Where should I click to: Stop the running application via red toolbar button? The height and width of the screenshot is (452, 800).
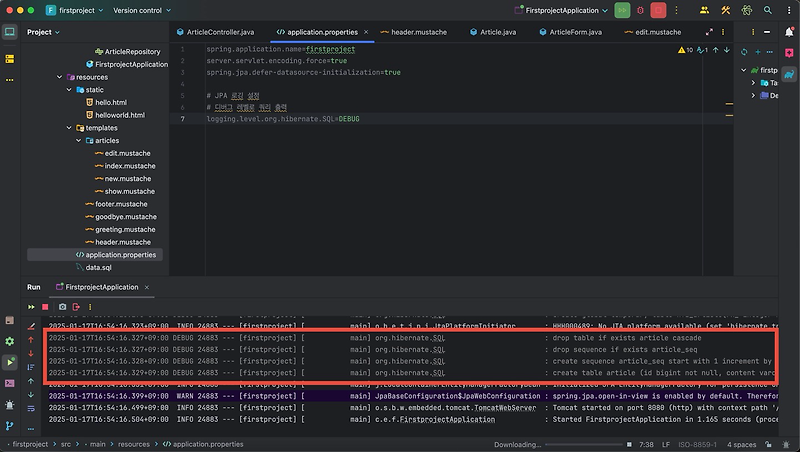click(658, 10)
